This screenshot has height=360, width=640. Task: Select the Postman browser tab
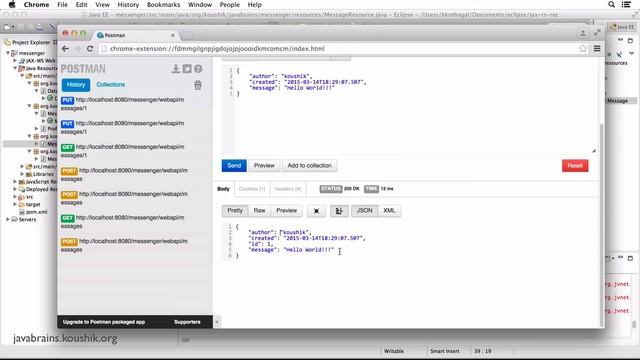(x=135, y=36)
